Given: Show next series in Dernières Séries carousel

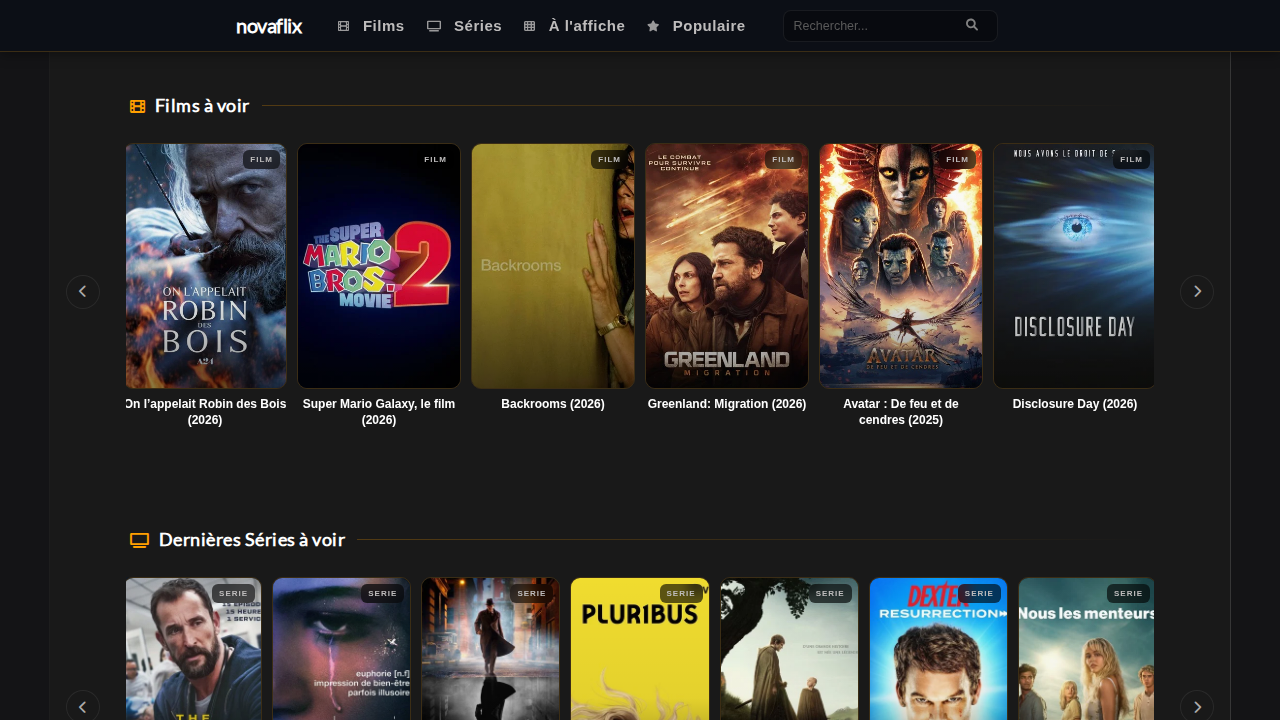Looking at the screenshot, I should [1197, 706].
